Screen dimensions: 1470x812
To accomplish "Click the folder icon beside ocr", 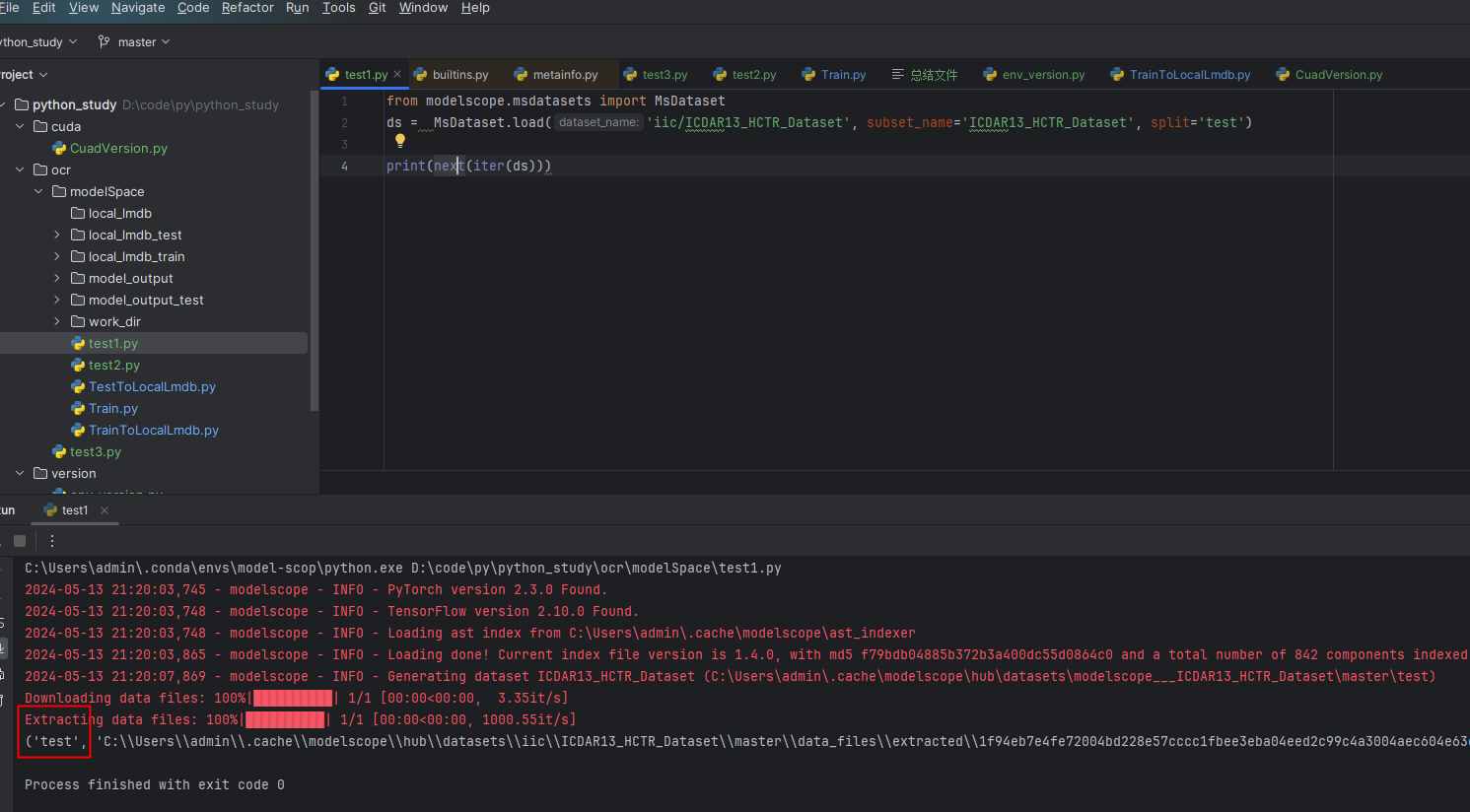I will (x=40, y=169).
